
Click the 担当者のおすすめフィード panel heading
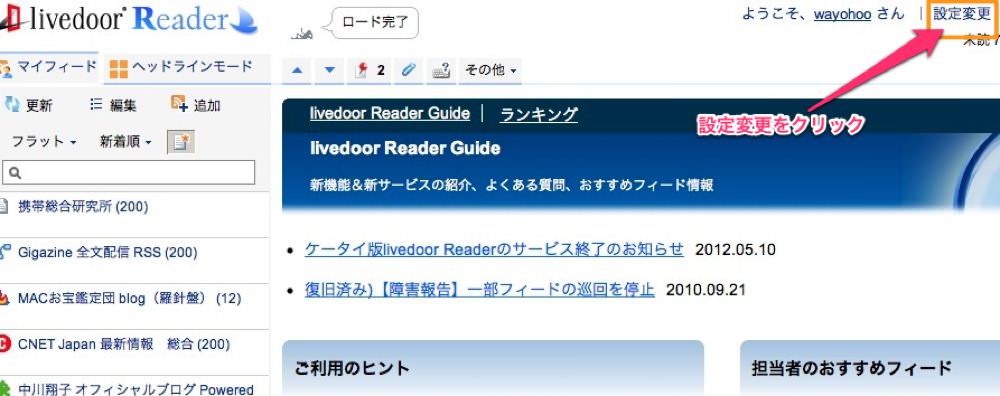[x=851, y=368]
